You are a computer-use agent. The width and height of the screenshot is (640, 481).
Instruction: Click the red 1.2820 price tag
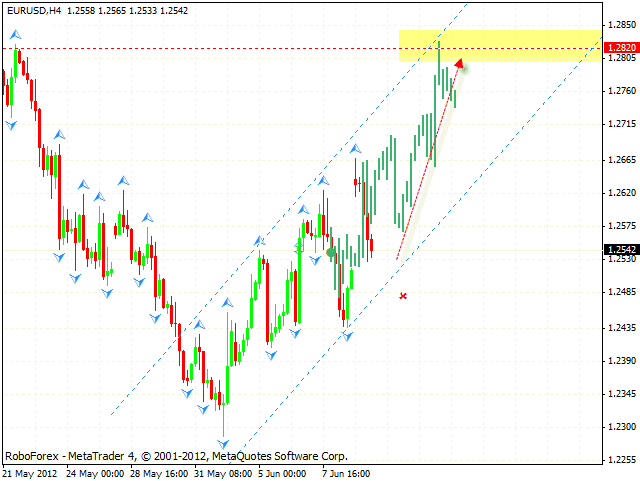[x=620, y=48]
